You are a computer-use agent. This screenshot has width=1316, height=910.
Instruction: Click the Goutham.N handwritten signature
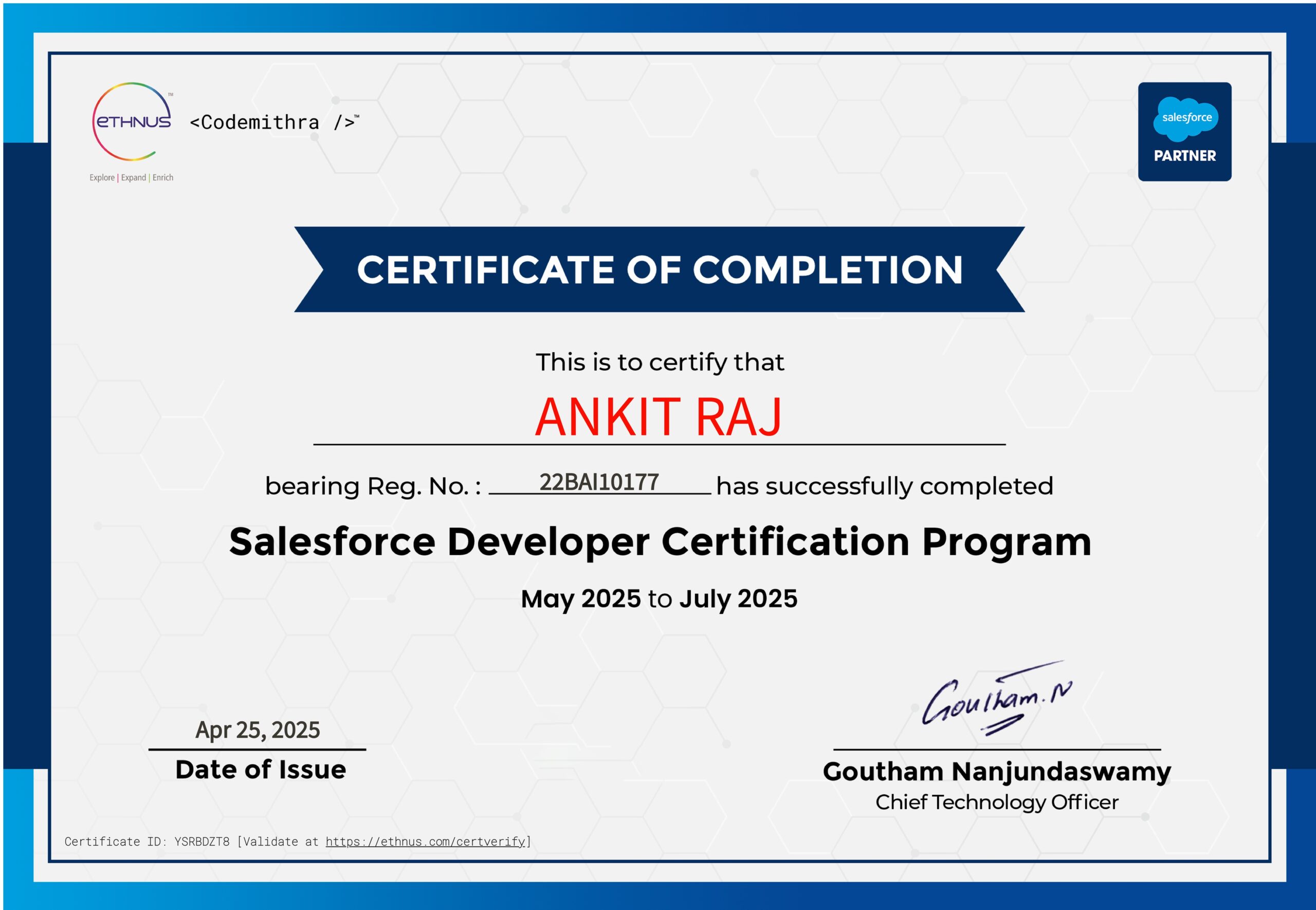coord(997,699)
